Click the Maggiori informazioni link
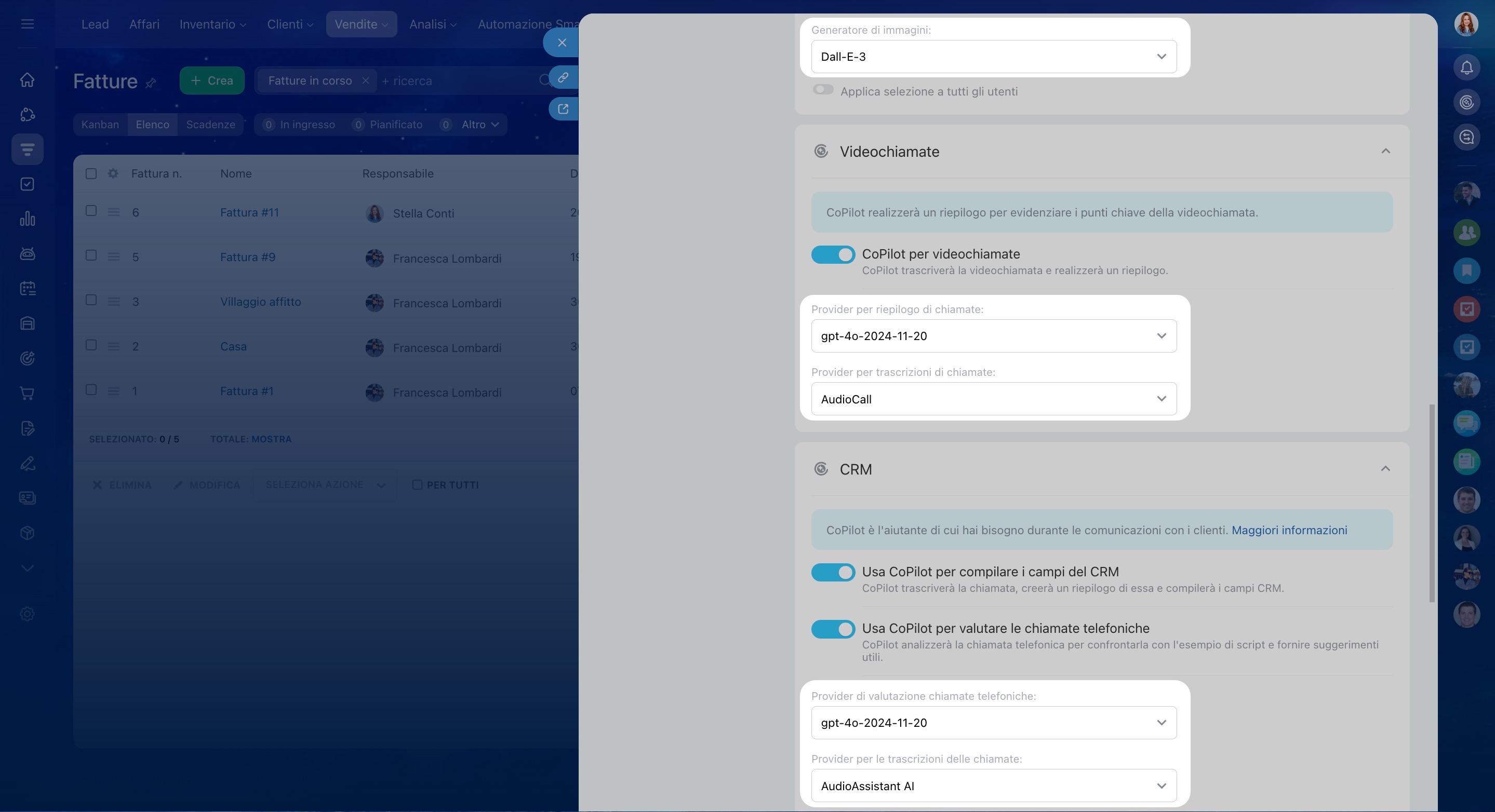Viewport: 1495px width, 812px height. 1289,530
